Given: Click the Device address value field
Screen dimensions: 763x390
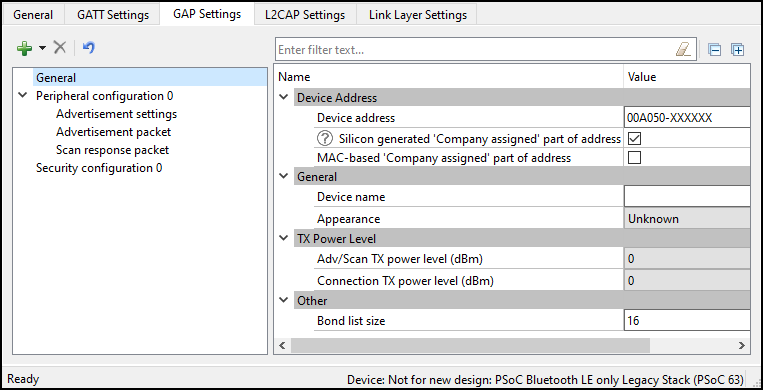Looking at the screenshot, I should coord(687,118).
